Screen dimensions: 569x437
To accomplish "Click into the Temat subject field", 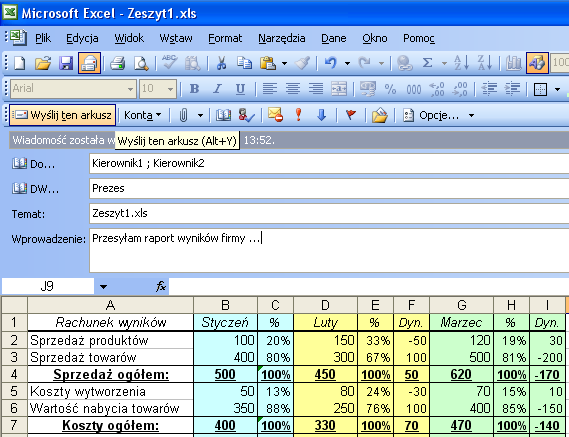I will click(329, 213).
